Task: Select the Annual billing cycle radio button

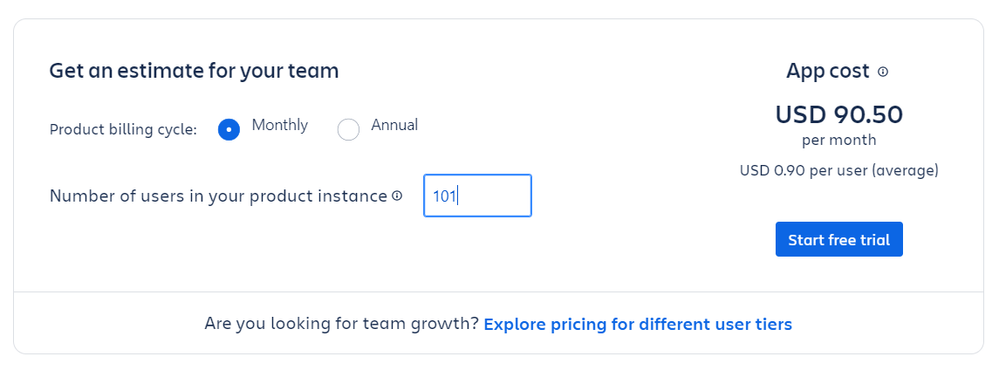Action: pyautogui.click(x=349, y=130)
